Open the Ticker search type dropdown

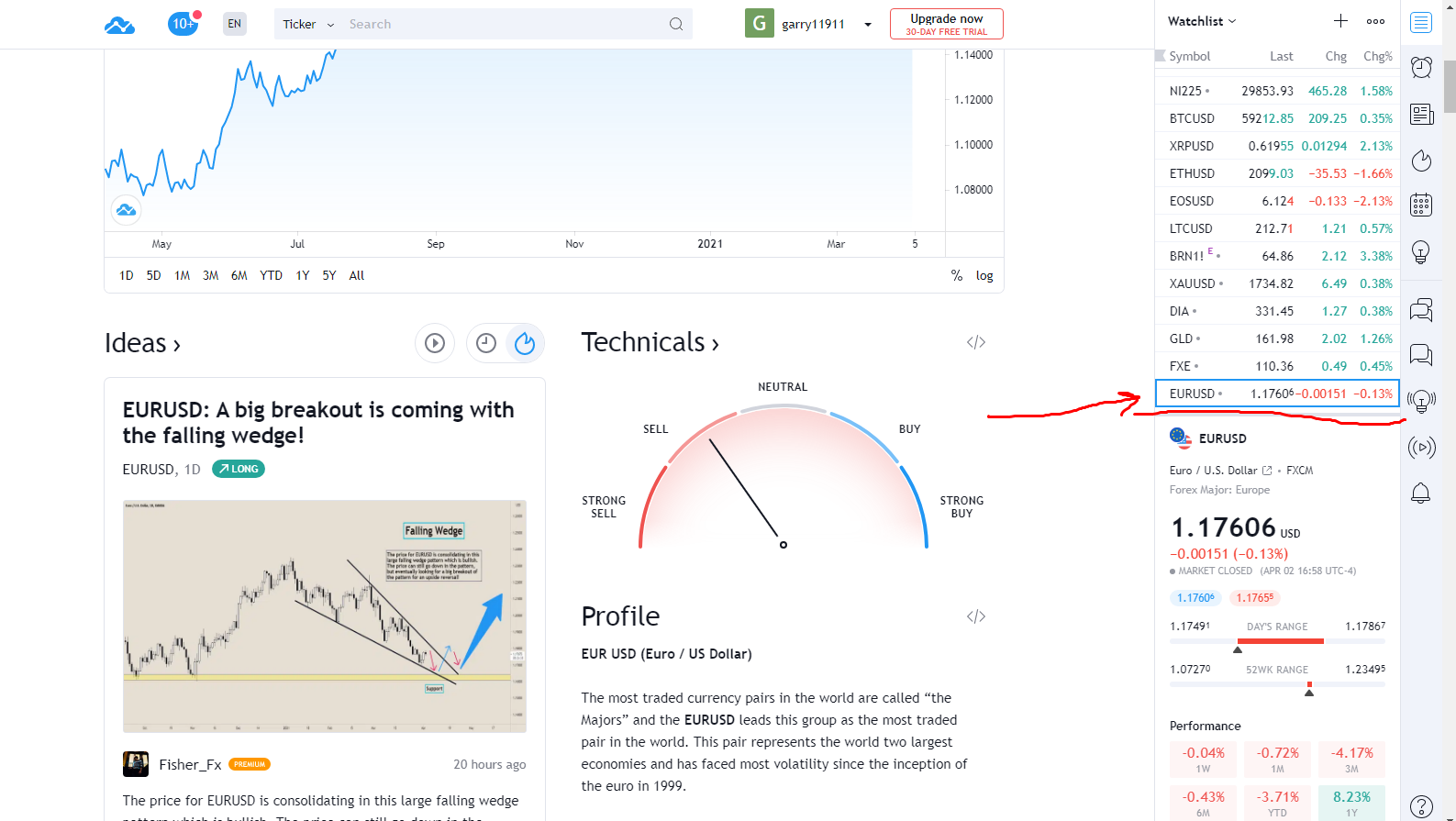click(x=307, y=25)
